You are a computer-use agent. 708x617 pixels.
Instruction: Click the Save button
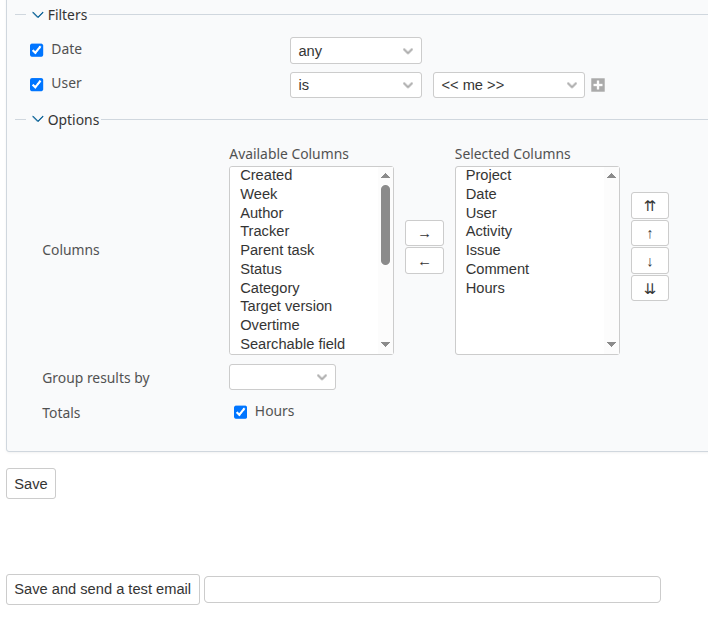[x=31, y=484]
